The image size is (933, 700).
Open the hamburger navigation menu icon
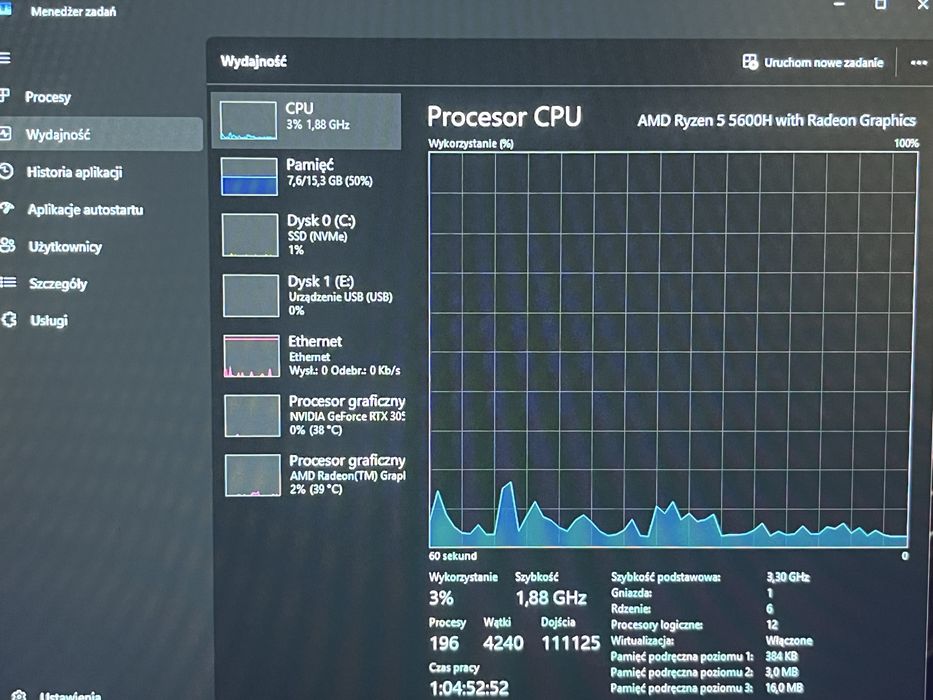tap(5, 58)
